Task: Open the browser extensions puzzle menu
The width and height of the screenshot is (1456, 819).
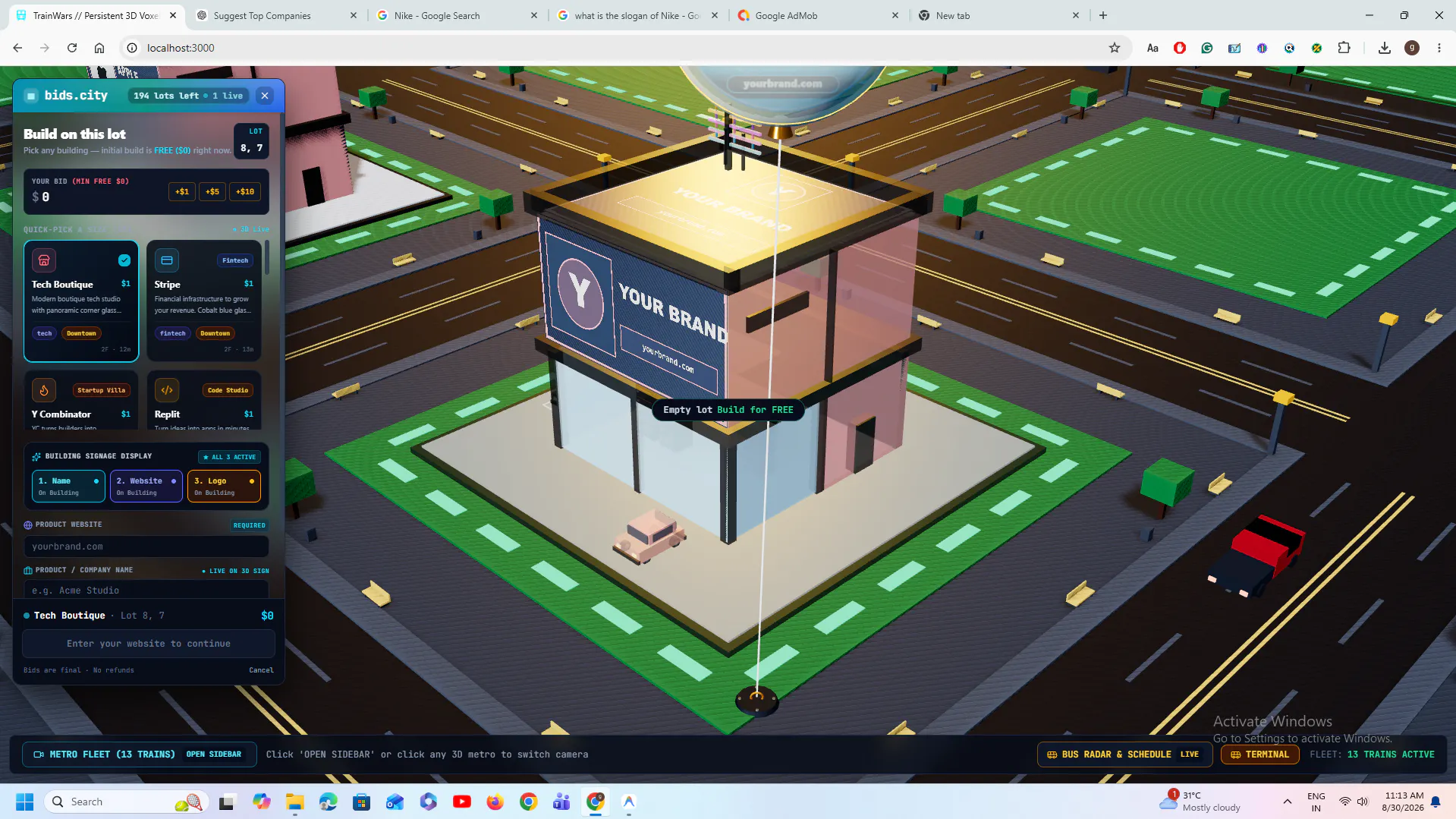Action: tap(1344, 48)
